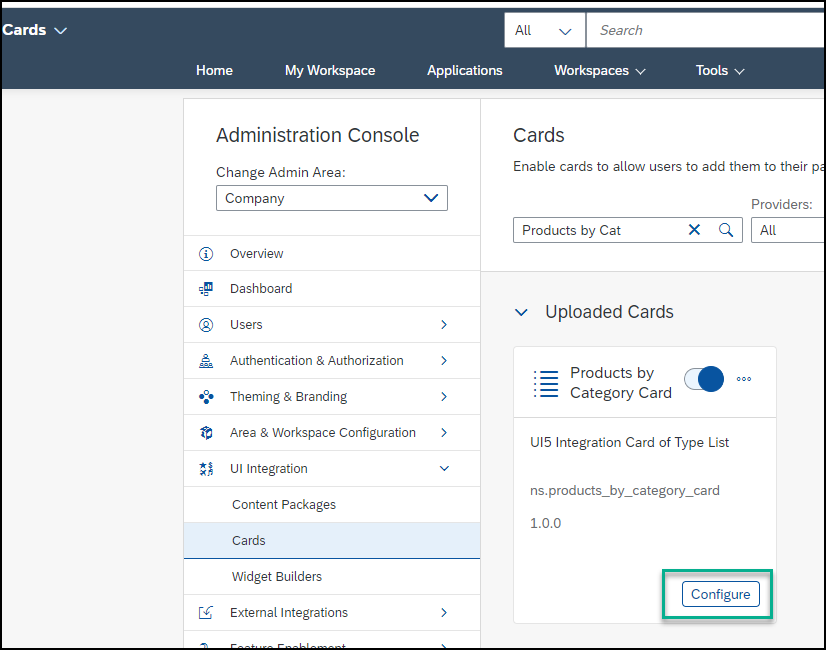Click the Users person icon
Viewport: 826px width, 650px height.
[x=206, y=325]
